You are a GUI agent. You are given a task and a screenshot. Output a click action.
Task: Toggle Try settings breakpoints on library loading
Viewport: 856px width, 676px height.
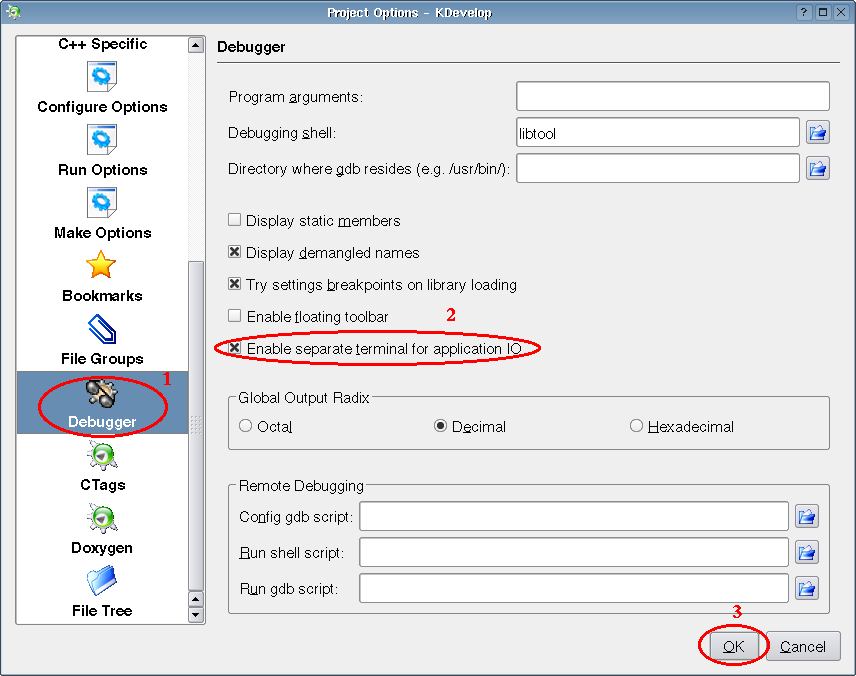pos(235,284)
